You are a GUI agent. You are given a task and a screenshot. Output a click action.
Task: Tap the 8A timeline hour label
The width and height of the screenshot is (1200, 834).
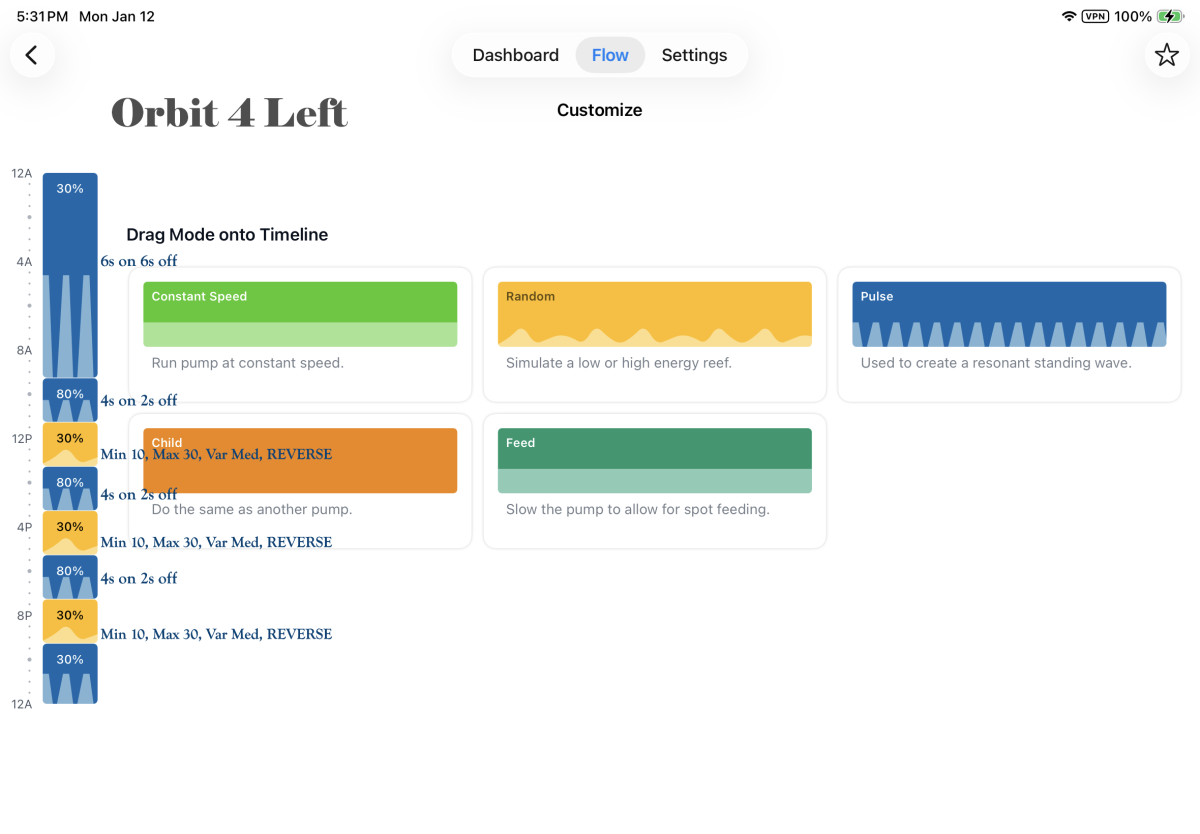coord(24,350)
